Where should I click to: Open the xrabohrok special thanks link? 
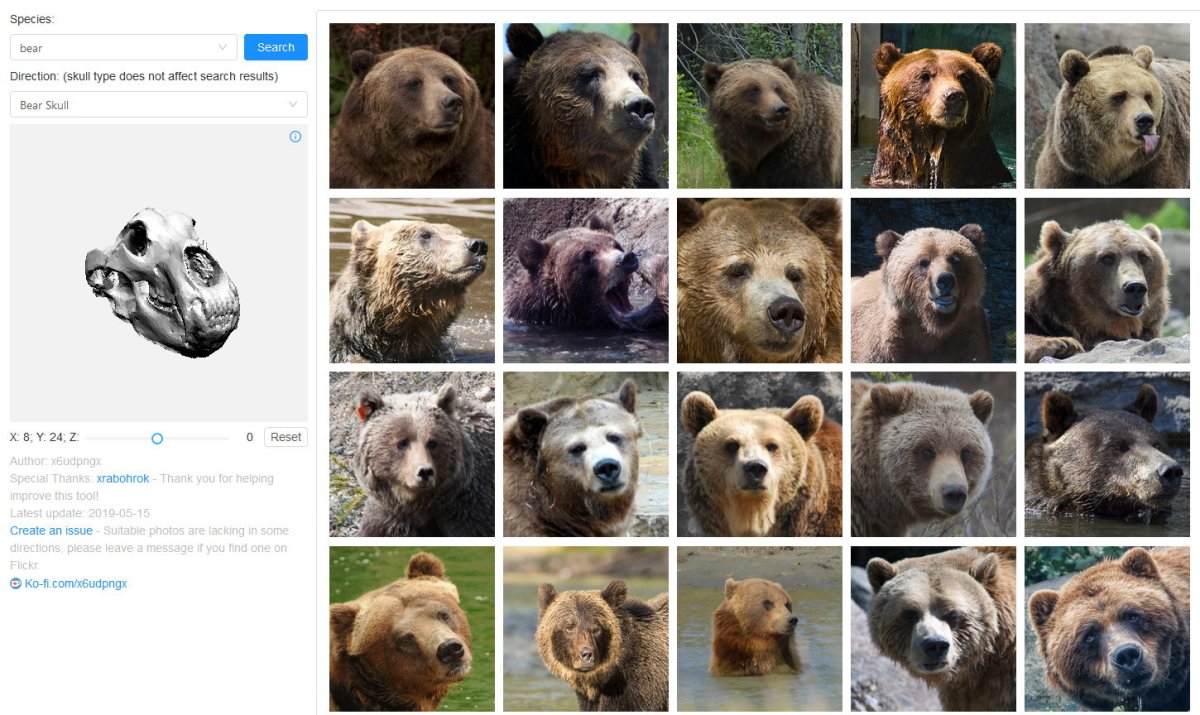pyautogui.click(x=122, y=479)
